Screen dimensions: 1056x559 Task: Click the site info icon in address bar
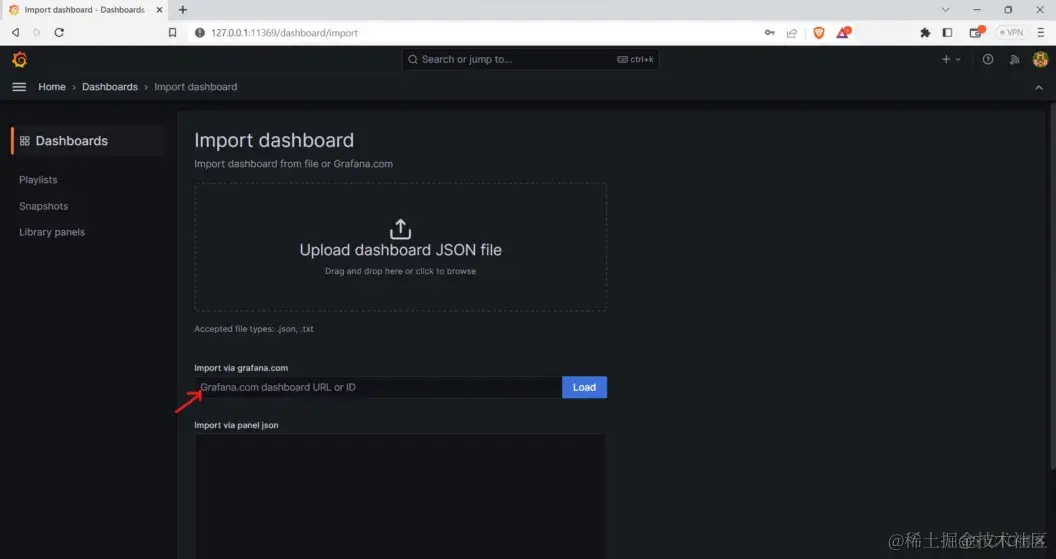(199, 32)
